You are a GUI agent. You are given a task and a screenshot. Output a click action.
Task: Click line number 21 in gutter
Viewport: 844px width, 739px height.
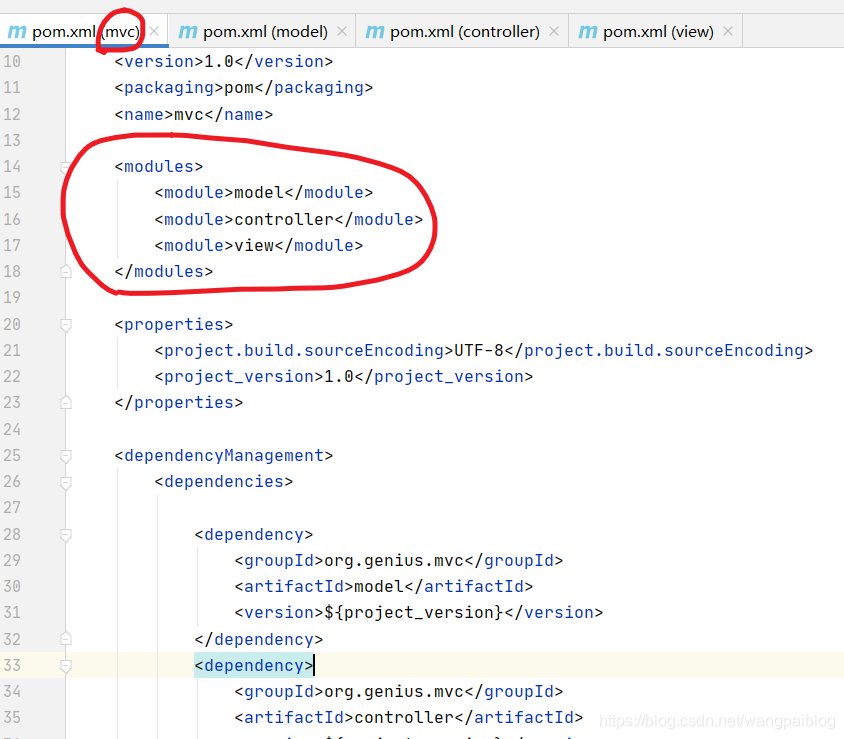(12, 350)
